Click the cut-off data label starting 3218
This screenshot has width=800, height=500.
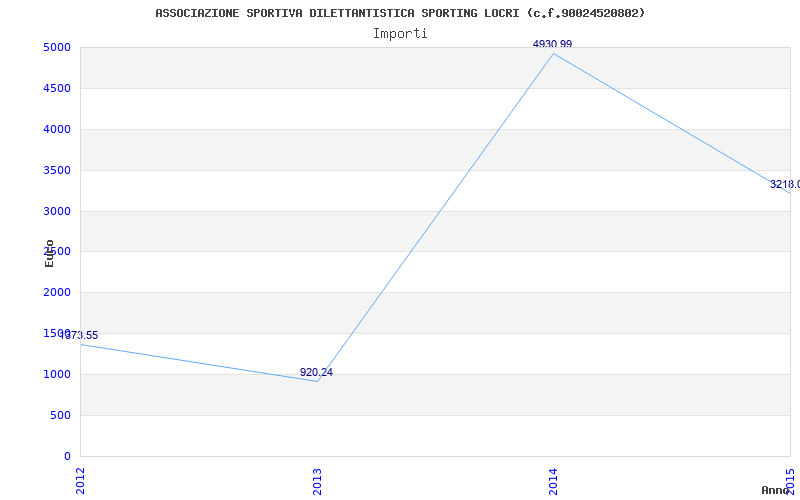pyautogui.click(x=785, y=184)
